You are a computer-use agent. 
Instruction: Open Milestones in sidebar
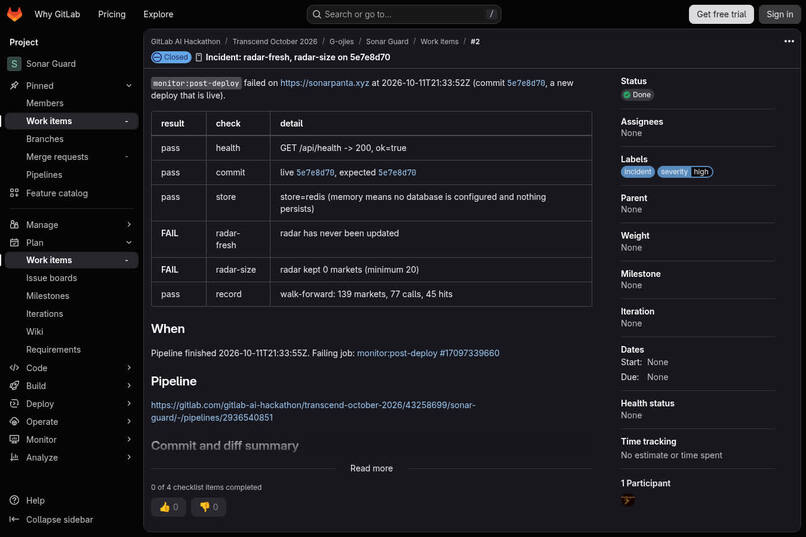click(48, 296)
